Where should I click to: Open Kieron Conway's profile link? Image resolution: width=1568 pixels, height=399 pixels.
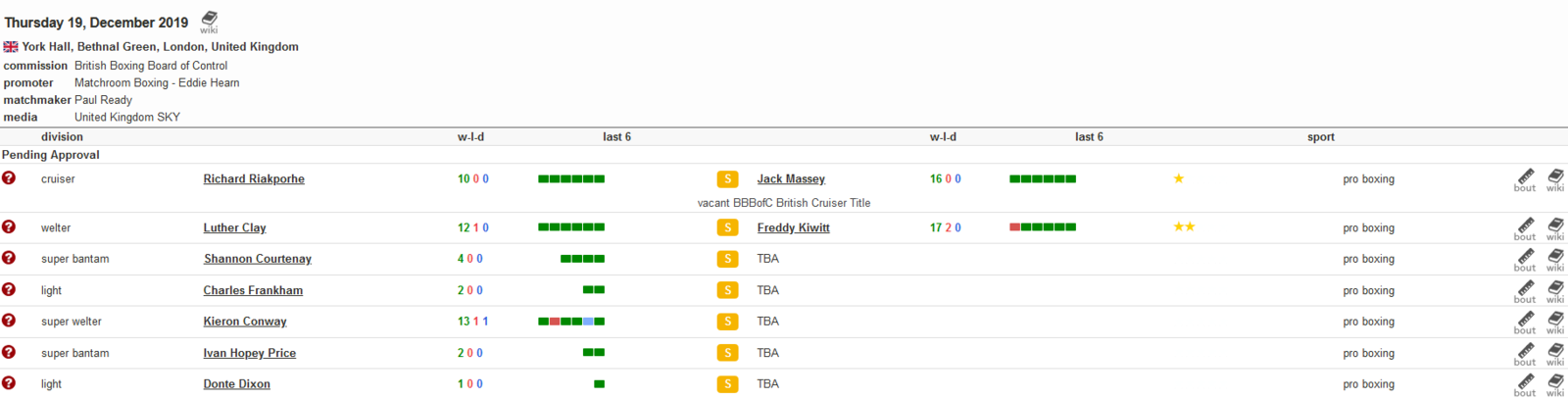tap(245, 322)
